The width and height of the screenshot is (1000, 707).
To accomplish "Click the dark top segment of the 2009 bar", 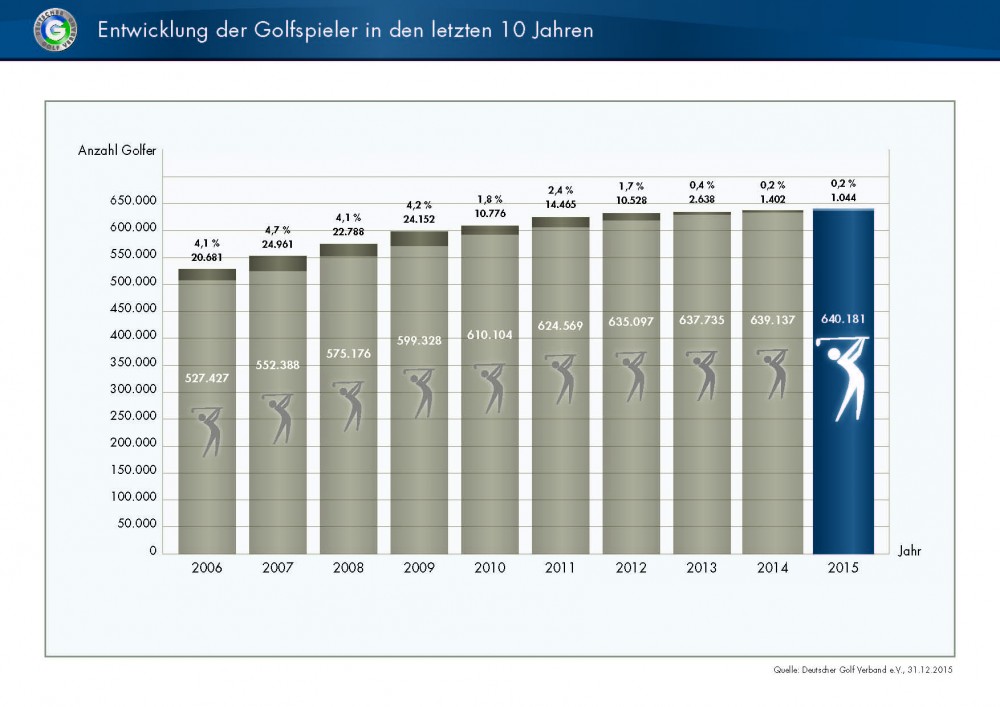I will 419,238.
